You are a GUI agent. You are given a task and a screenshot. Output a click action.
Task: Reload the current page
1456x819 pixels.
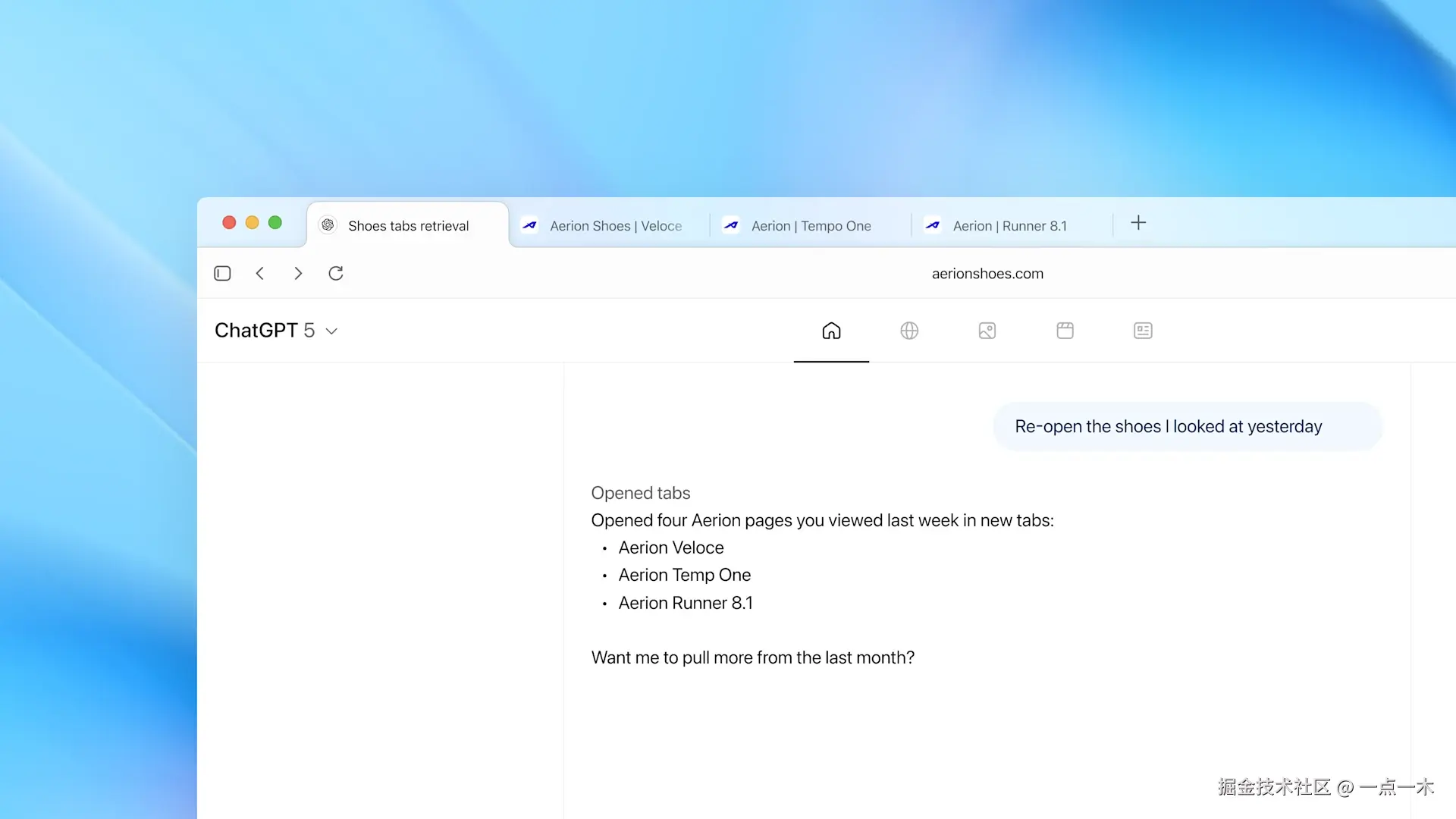[336, 273]
